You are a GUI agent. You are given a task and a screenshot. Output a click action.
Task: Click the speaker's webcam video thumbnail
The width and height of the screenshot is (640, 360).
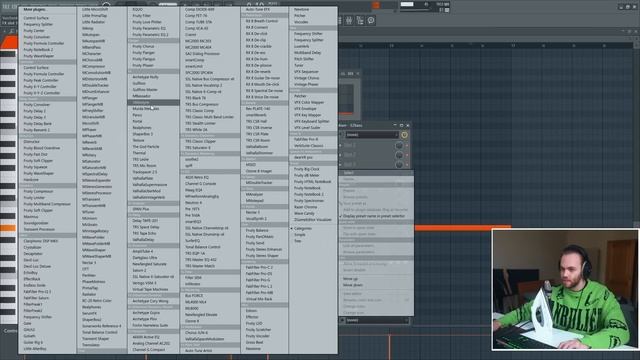[565, 289]
